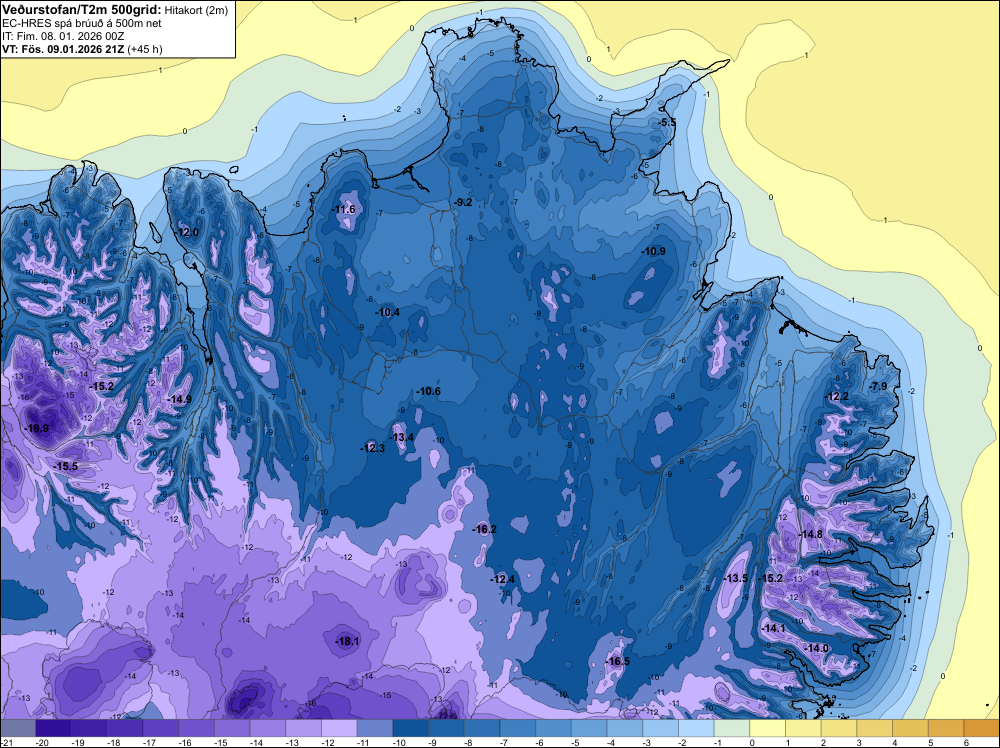Click the bold -19.9 temperature value
The image size is (1000, 748).
tap(37, 428)
